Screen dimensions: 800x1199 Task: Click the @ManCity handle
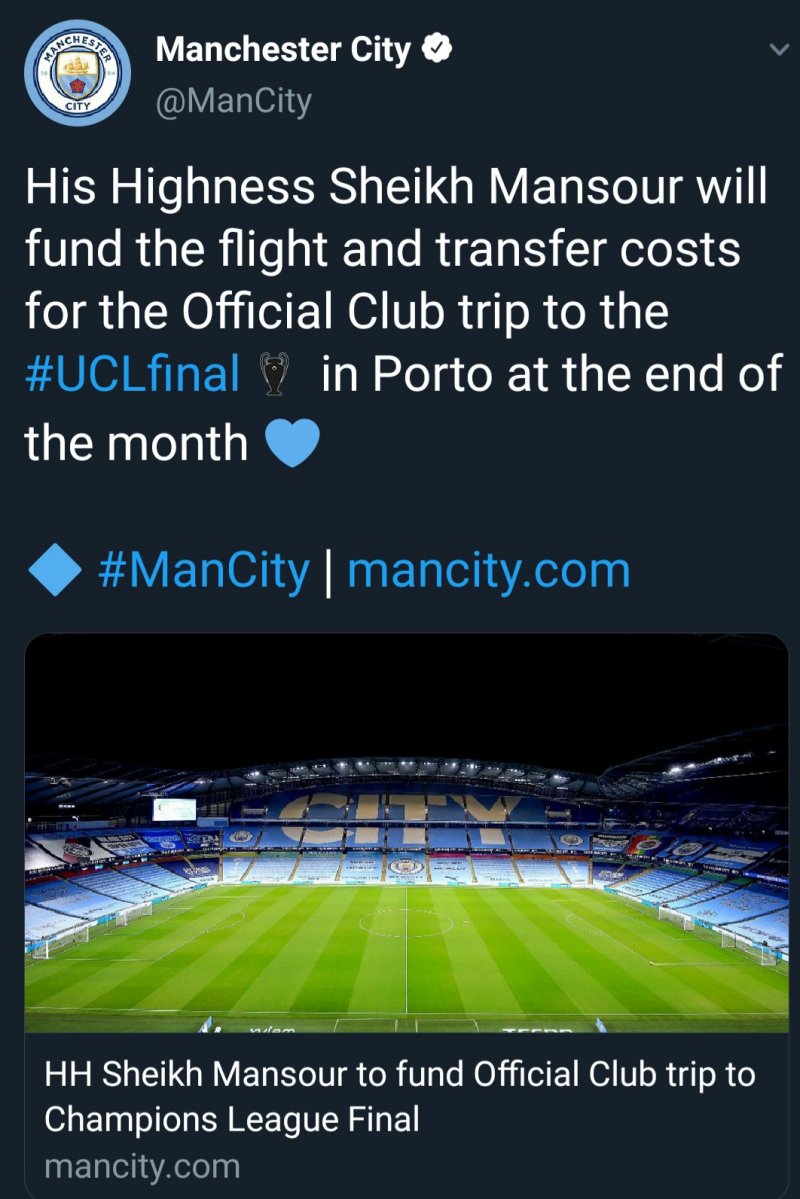point(234,101)
